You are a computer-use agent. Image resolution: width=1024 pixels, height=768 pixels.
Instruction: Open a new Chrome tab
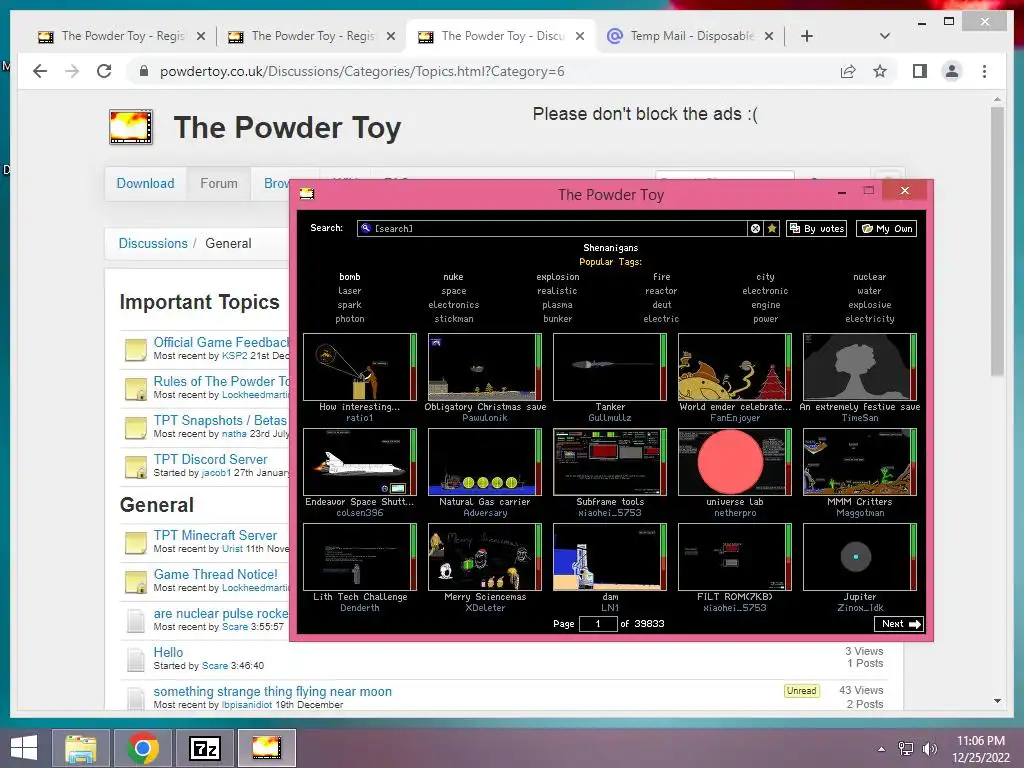click(x=807, y=36)
